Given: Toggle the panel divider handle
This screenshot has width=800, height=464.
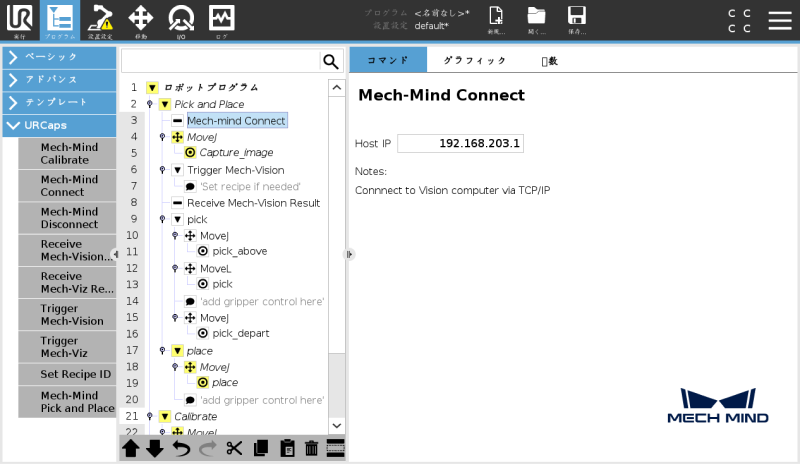Looking at the screenshot, I should point(349,254).
